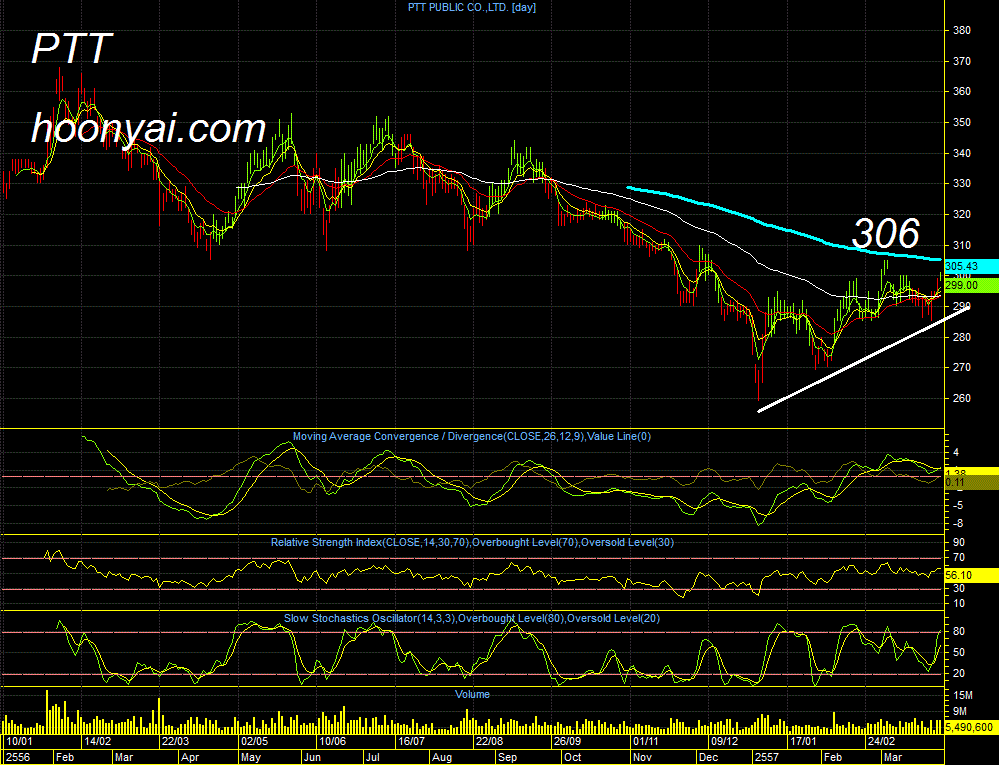999x765 pixels.
Task: Click the 24/02 date label
Action: pos(881,741)
